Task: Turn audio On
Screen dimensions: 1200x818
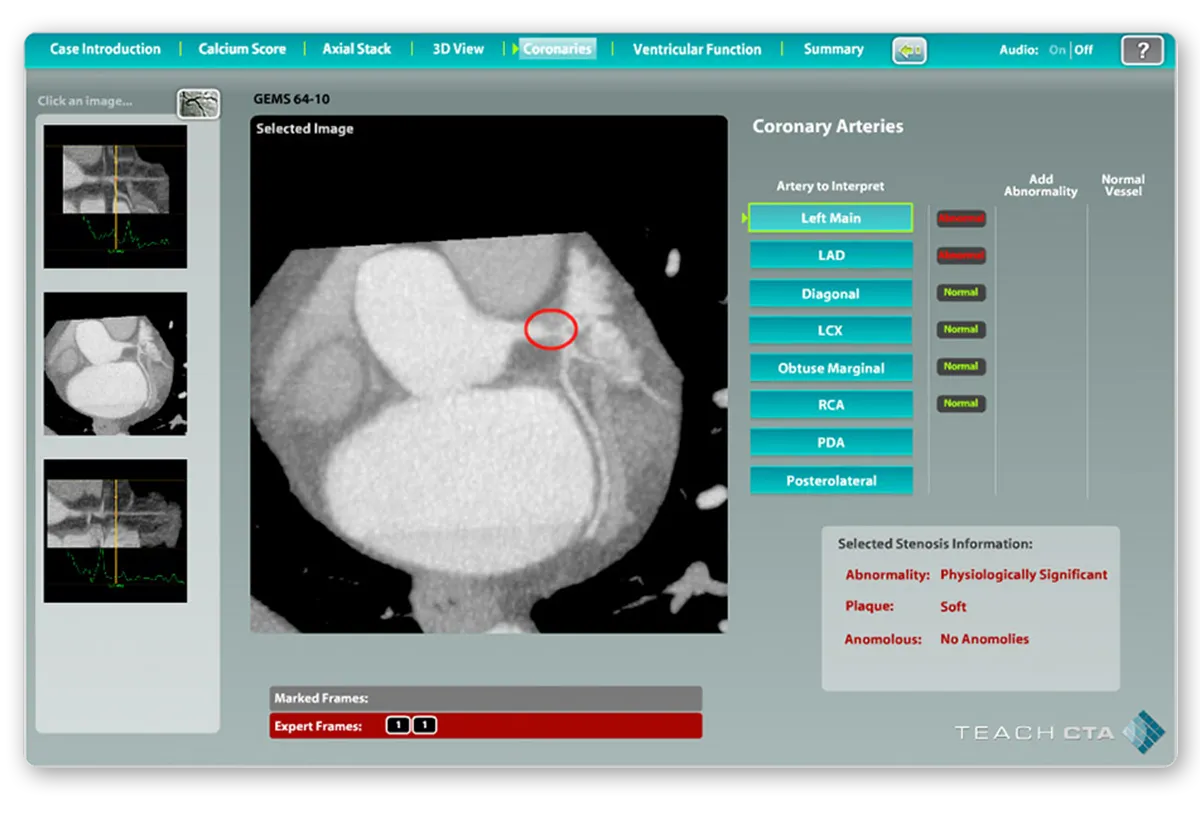Action: (x=1057, y=50)
